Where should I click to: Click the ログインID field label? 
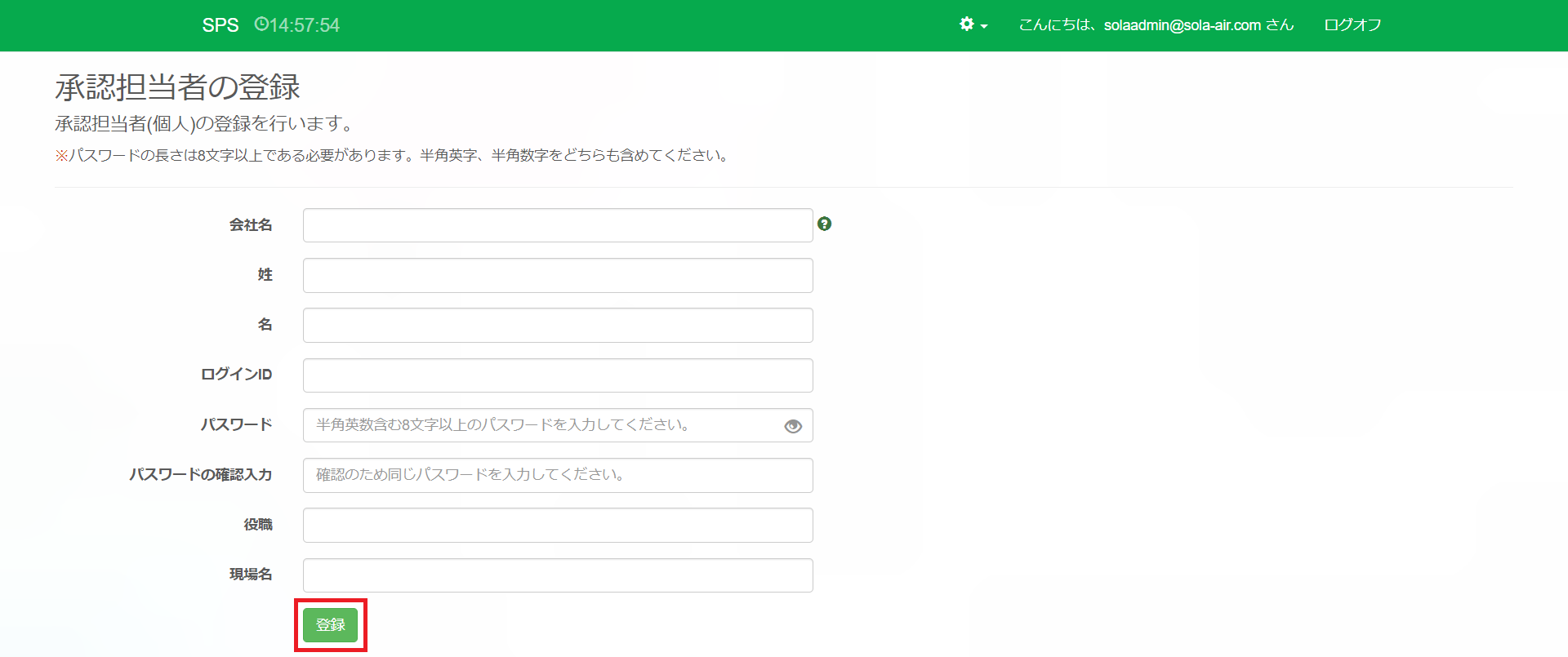click(x=236, y=375)
